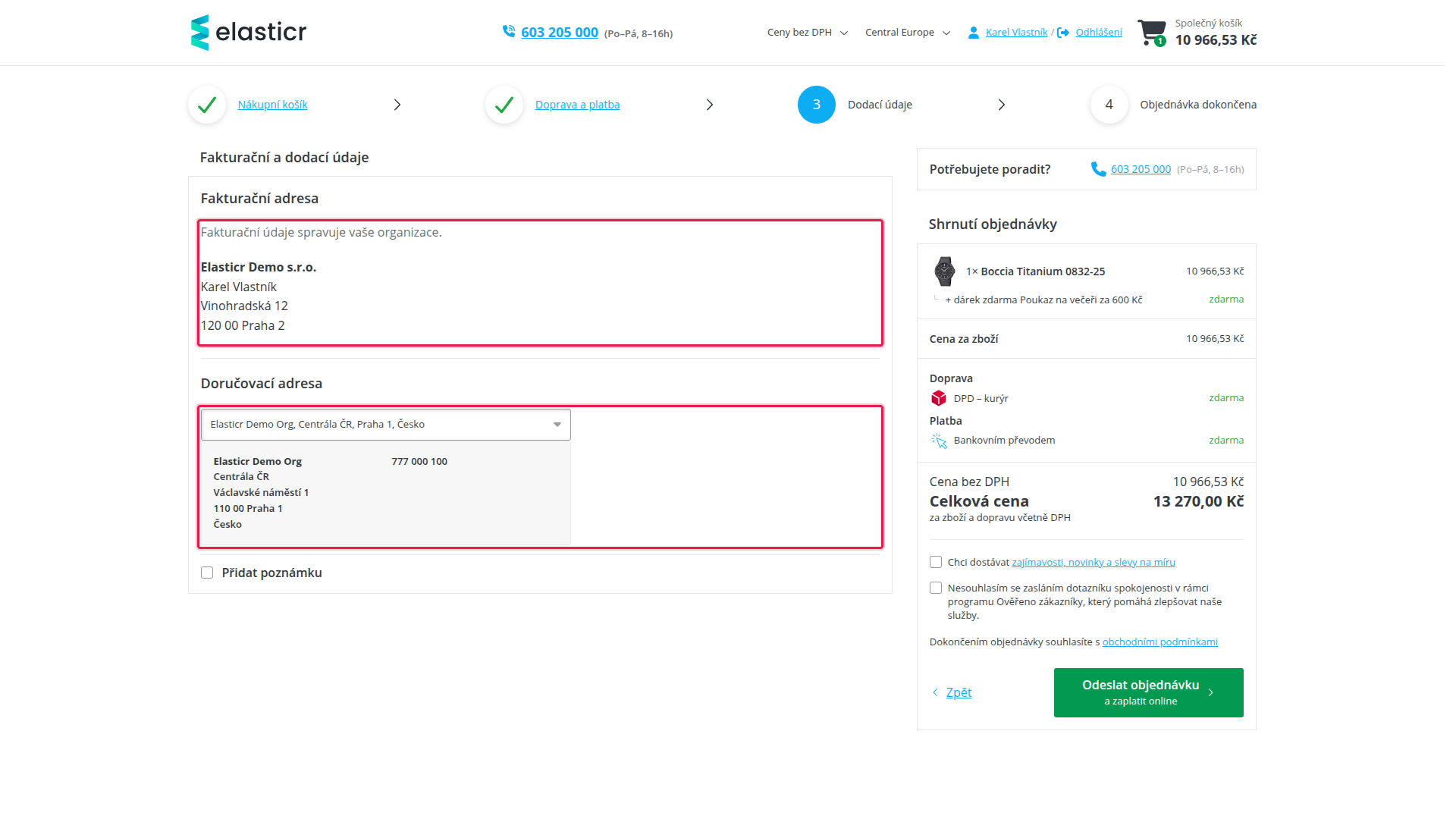Open the delivery address dropdown
Viewport: 1456px width, 819px height.
[x=385, y=425]
